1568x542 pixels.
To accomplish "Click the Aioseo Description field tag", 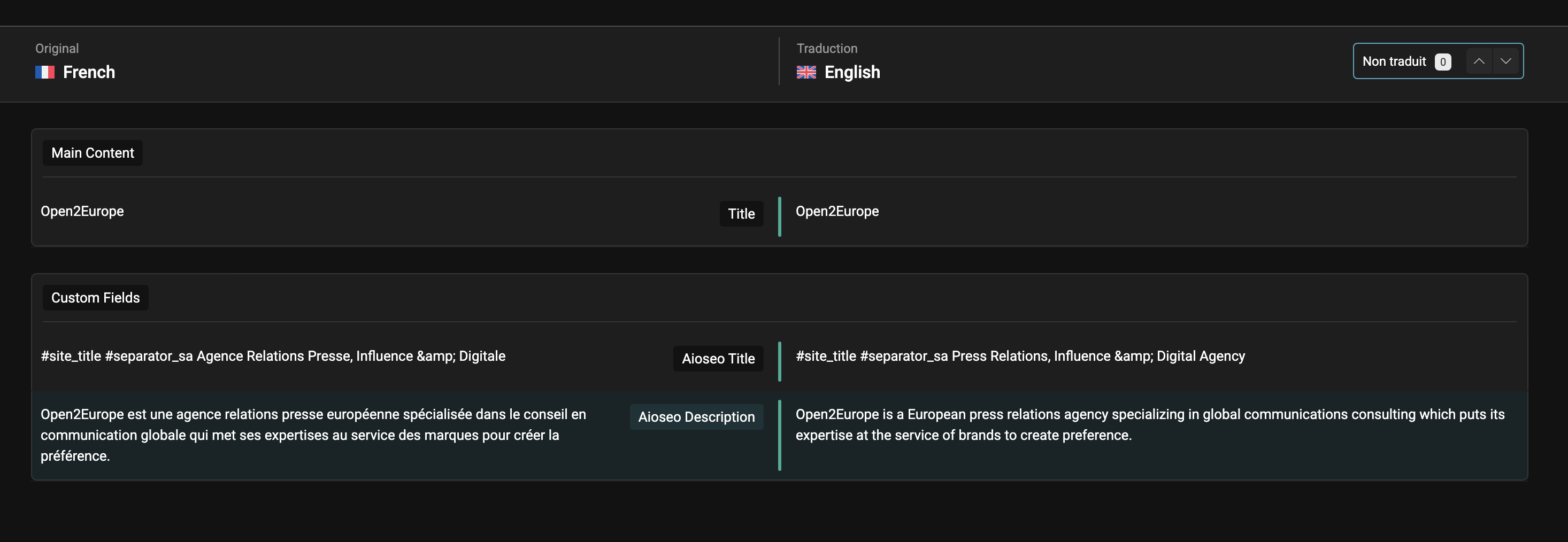I will (x=696, y=417).
